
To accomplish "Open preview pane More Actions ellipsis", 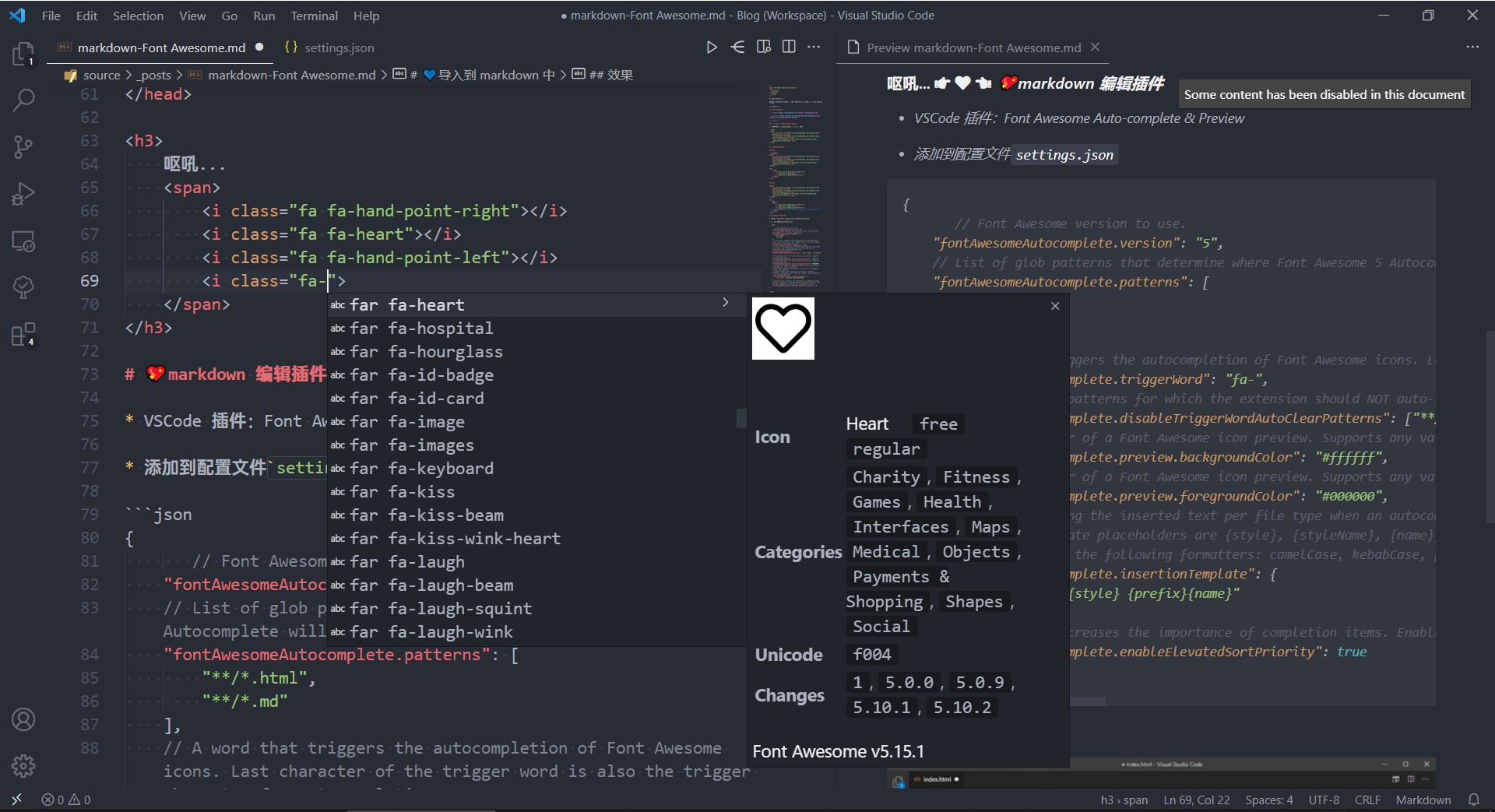I will click(x=1472, y=47).
